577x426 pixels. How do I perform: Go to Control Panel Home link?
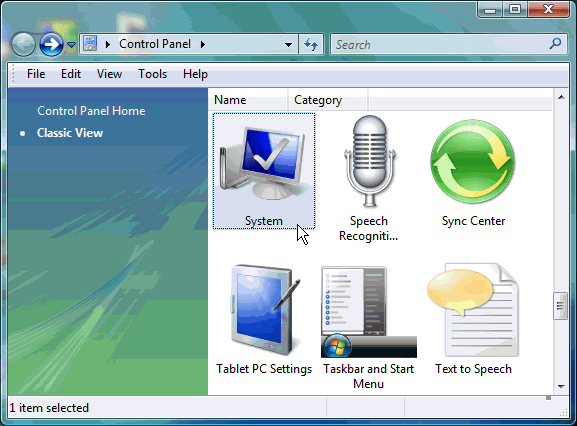click(x=91, y=111)
